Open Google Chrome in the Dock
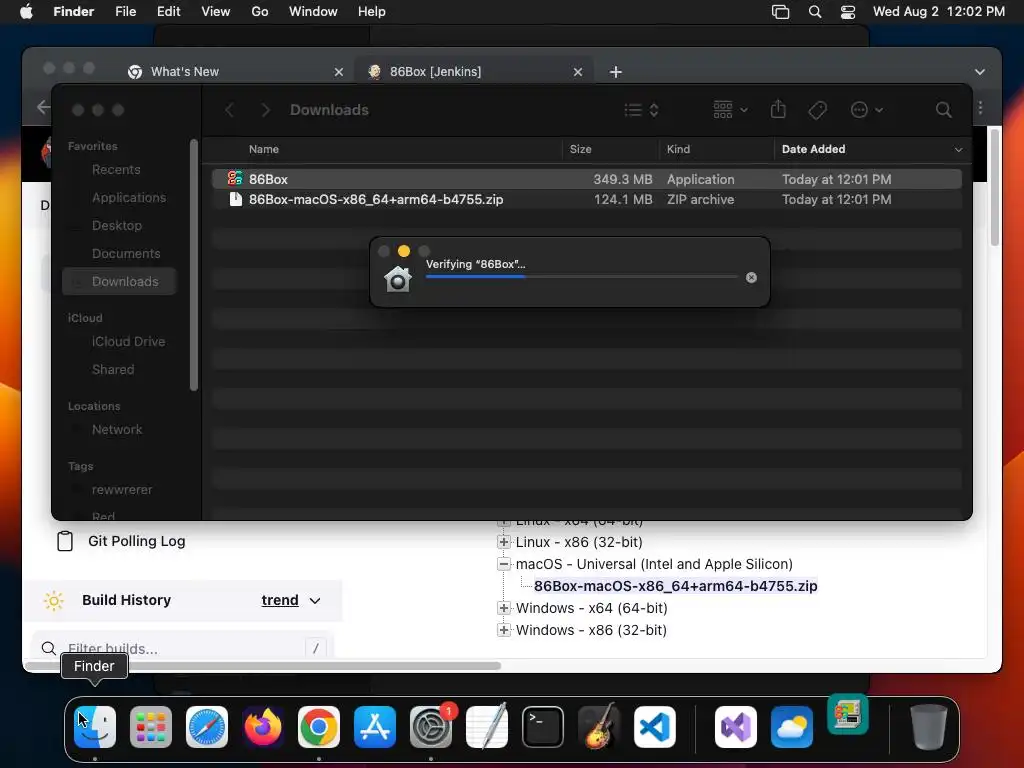This screenshot has width=1024, height=768. [x=319, y=727]
